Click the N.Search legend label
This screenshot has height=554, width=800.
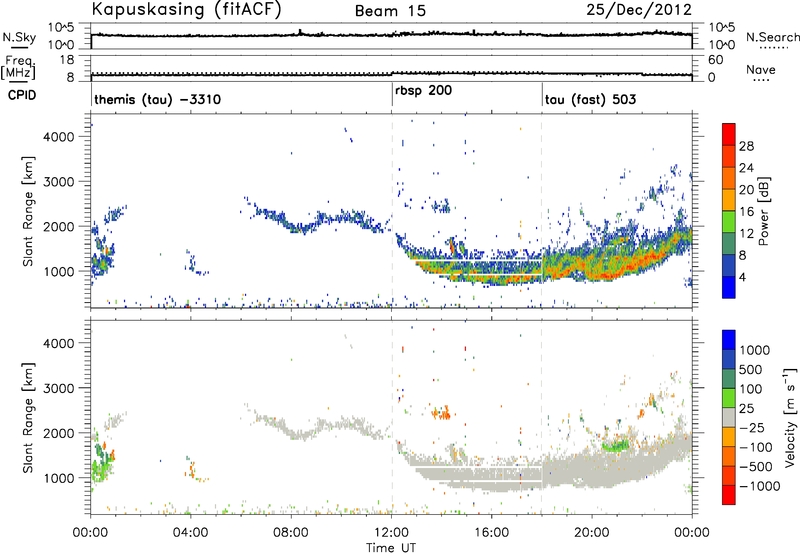point(772,37)
